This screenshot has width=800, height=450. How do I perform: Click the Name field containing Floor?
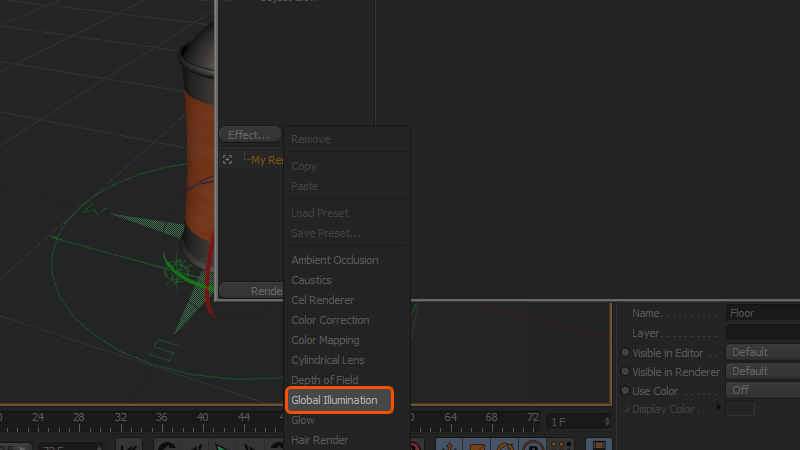762,313
